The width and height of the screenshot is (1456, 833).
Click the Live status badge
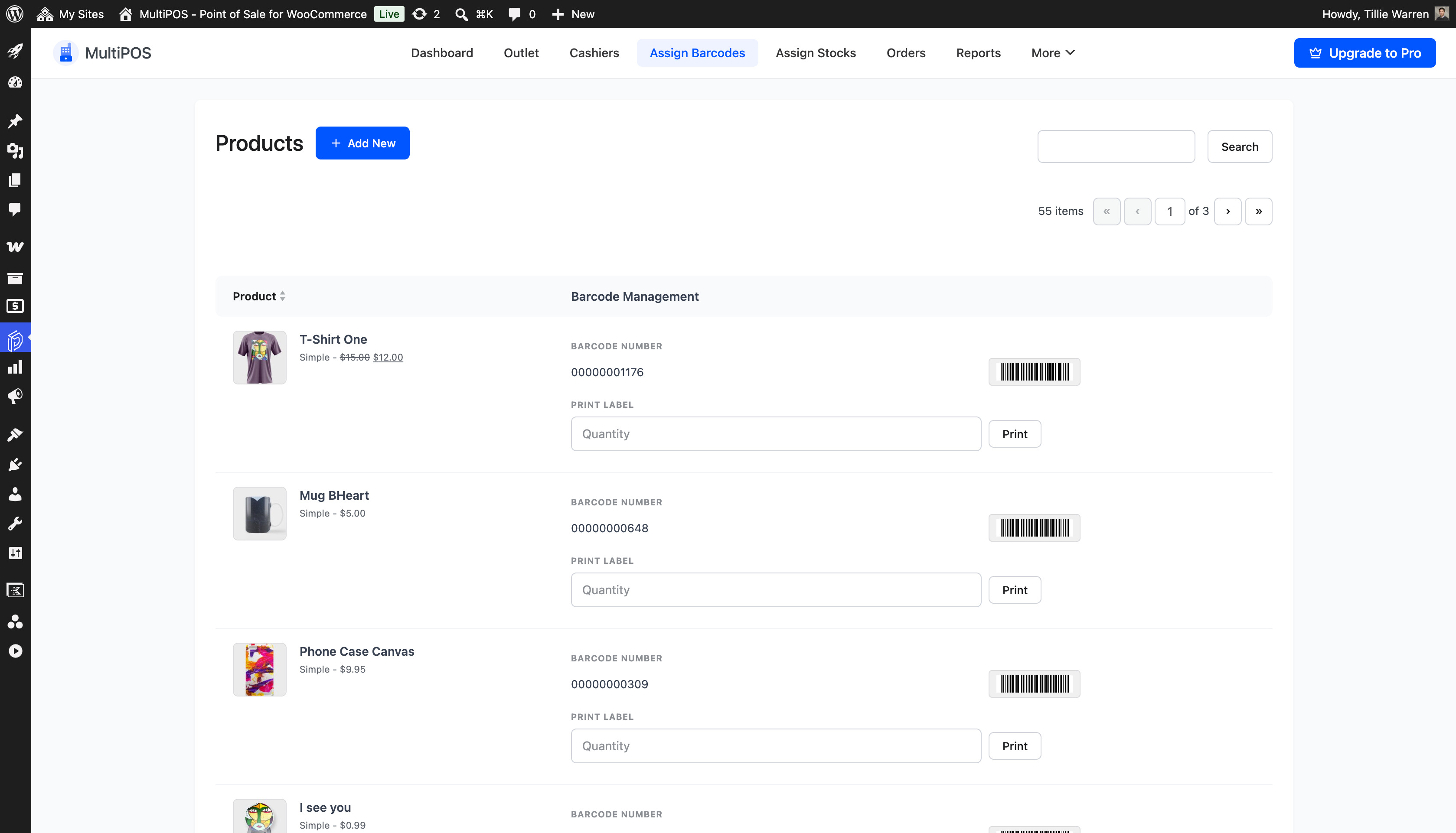click(389, 14)
